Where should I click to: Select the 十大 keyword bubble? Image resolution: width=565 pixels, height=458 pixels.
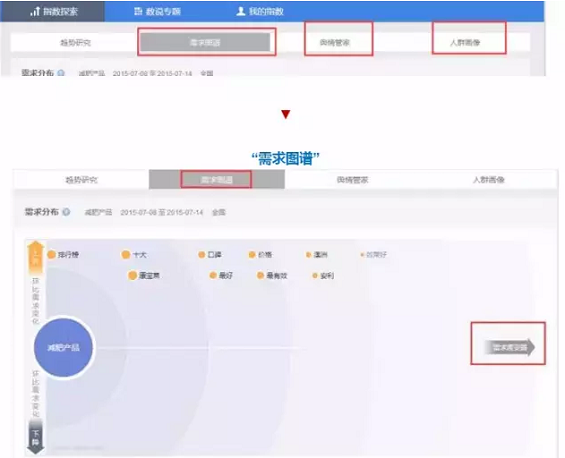[x=134, y=255]
